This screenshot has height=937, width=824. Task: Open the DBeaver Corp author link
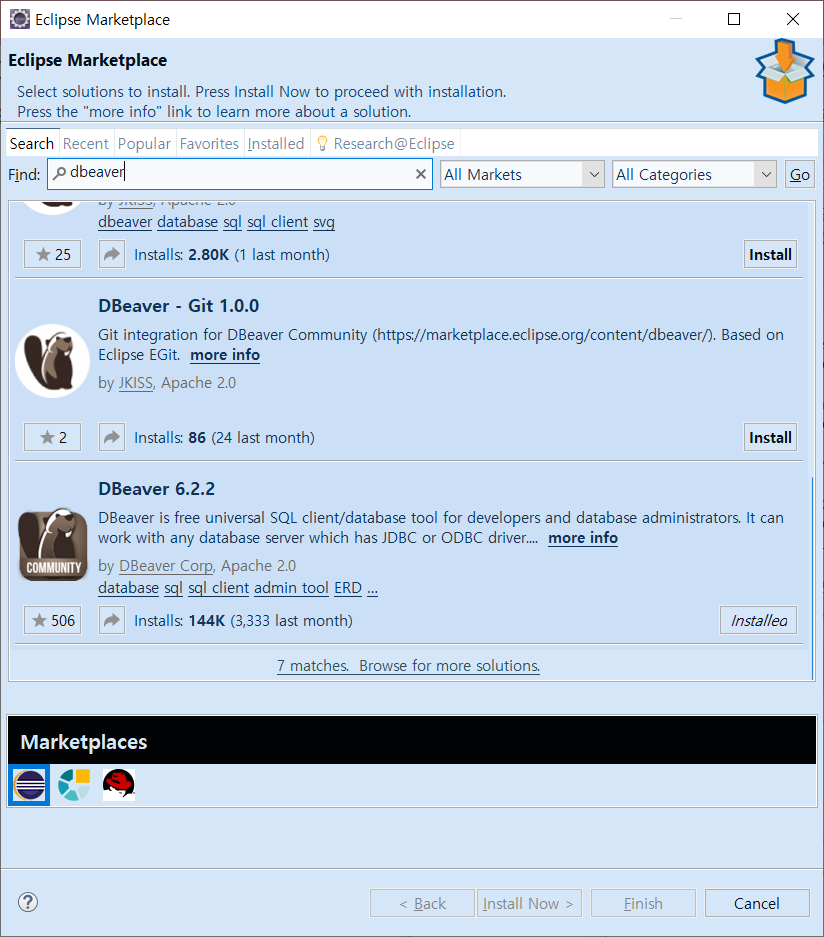point(166,565)
